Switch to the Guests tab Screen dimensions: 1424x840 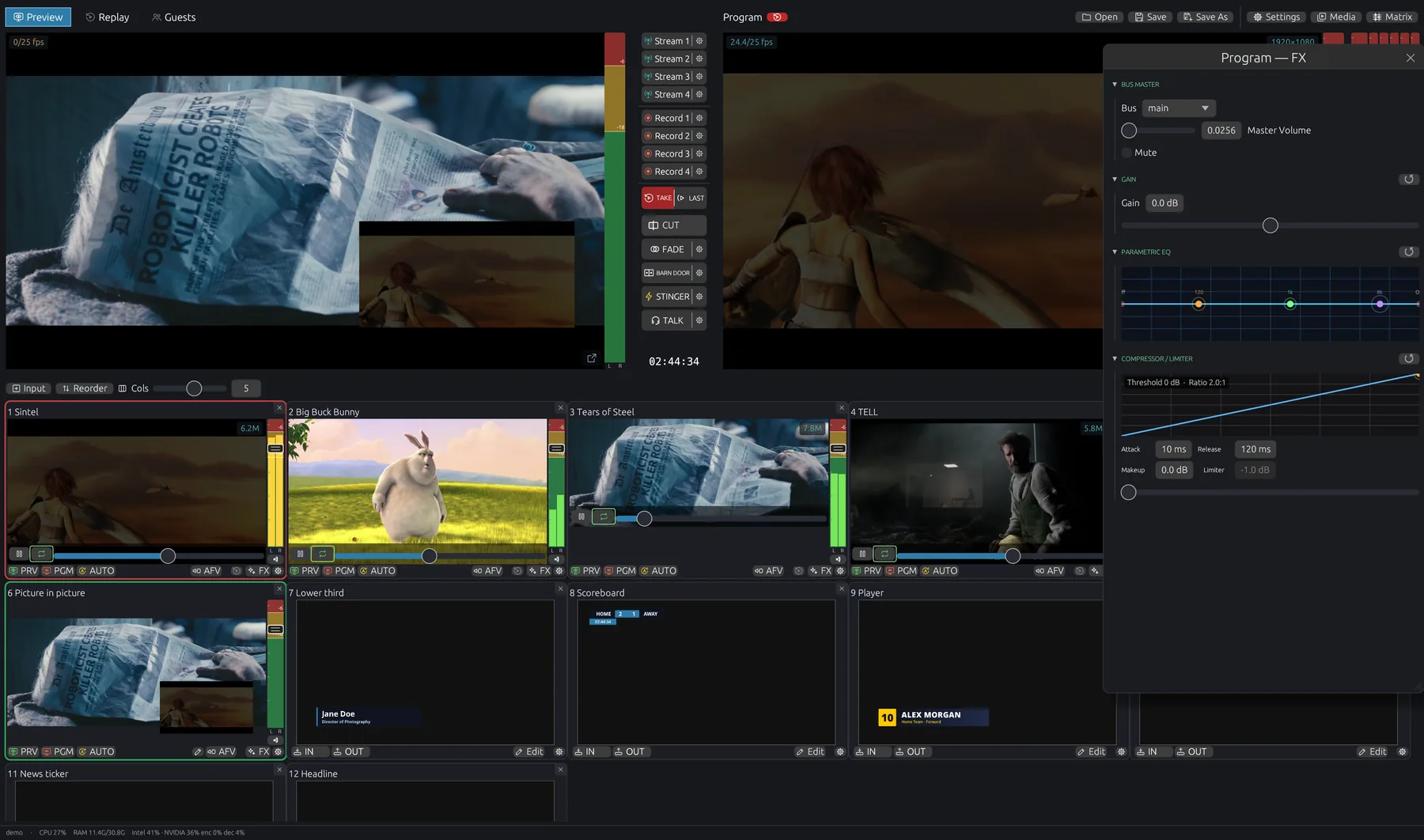point(173,17)
